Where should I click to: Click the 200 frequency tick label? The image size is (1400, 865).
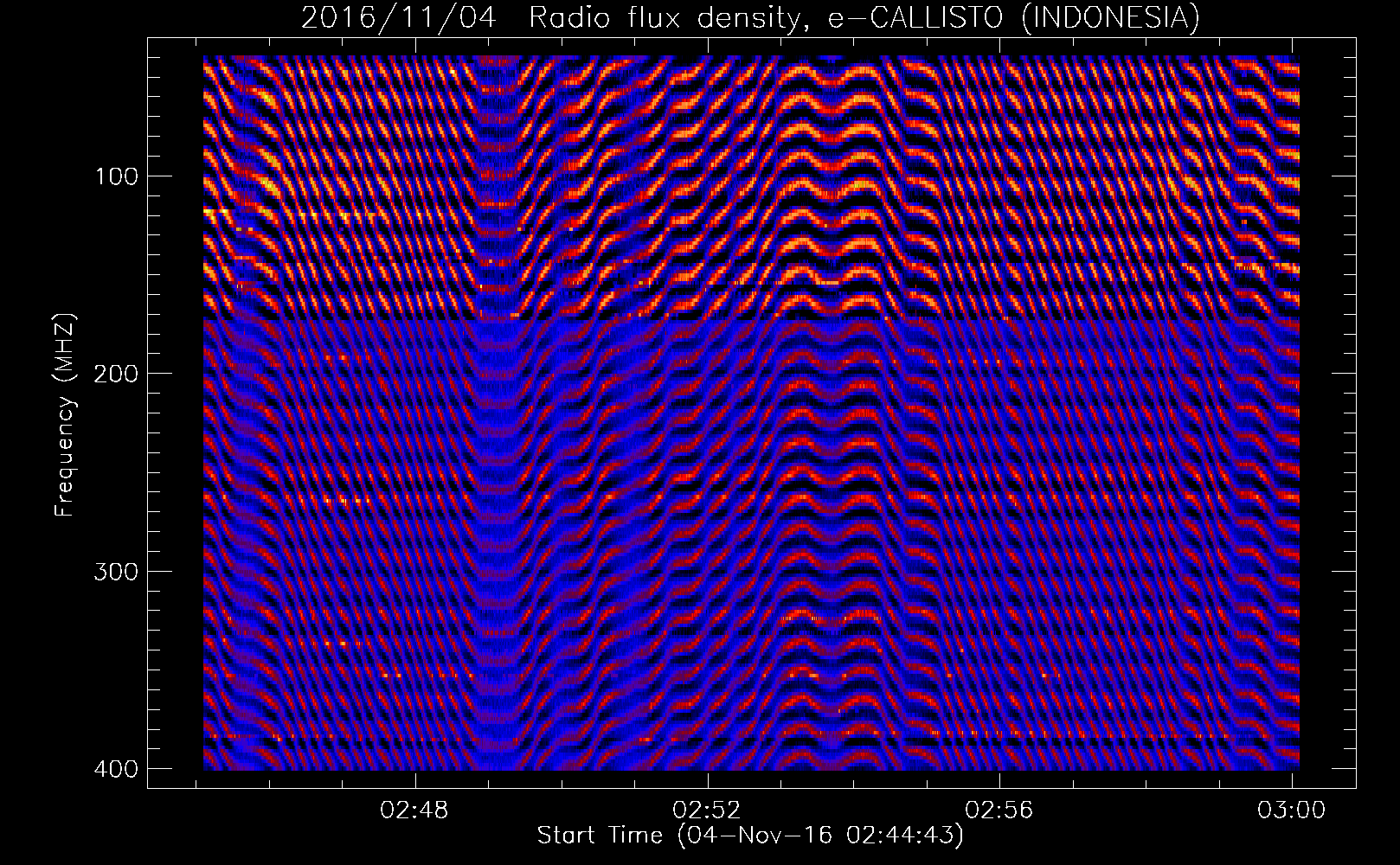coord(115,374)
